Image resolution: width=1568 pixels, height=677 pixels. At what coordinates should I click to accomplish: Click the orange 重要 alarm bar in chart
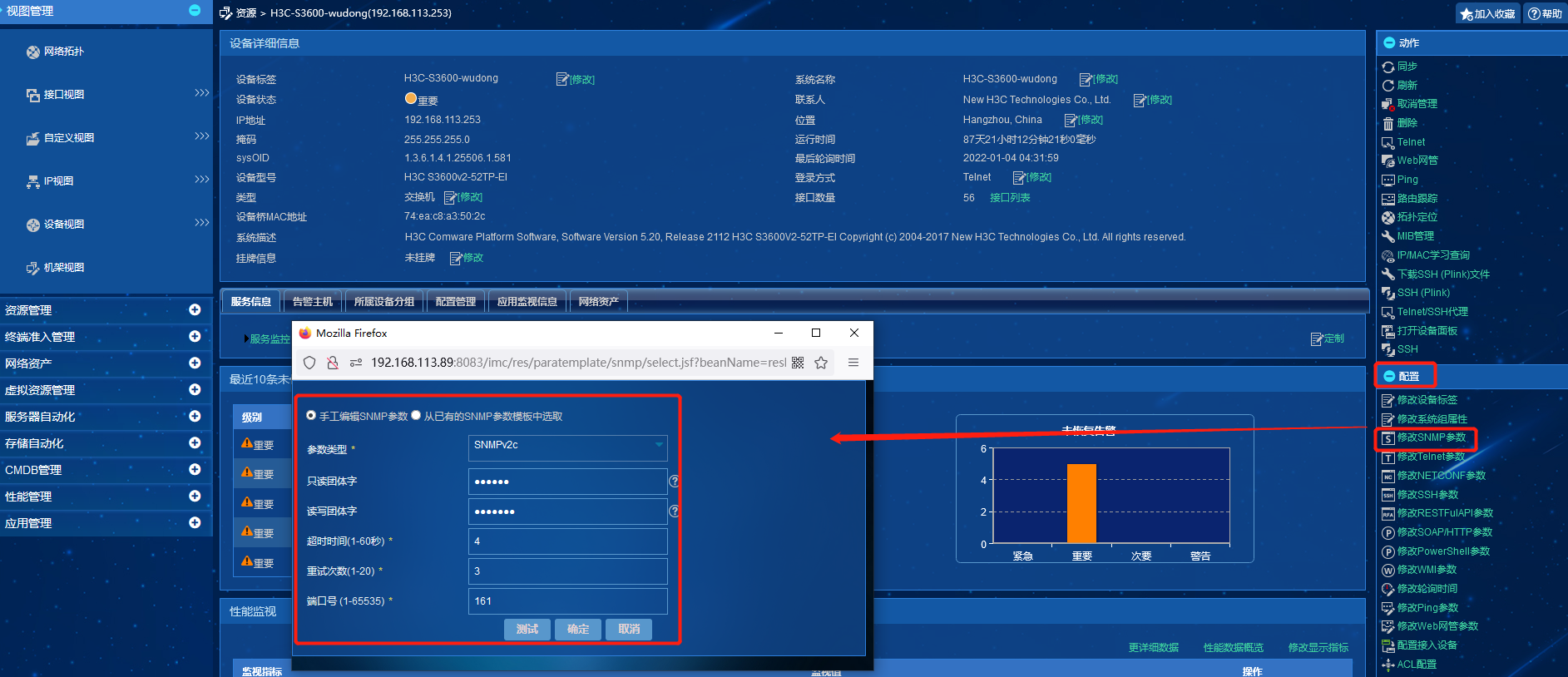pyautogui.click(x=1081, y=503)
